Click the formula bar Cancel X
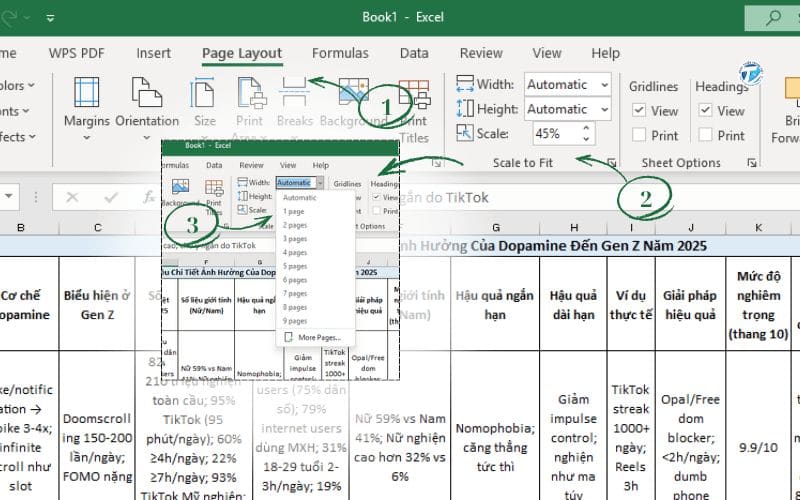The height and width of the screenshot is (500, 800). coord(72,197)
